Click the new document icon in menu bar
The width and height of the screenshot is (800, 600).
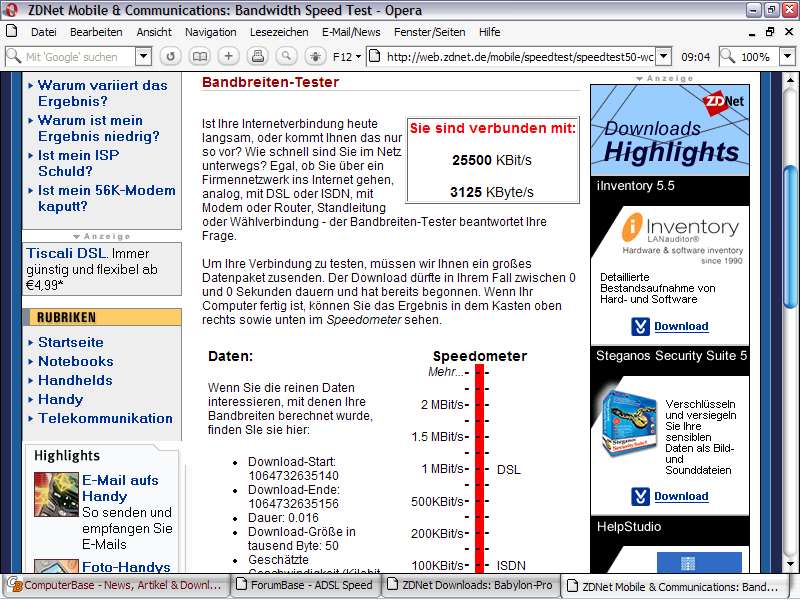(x=11, y=31)
